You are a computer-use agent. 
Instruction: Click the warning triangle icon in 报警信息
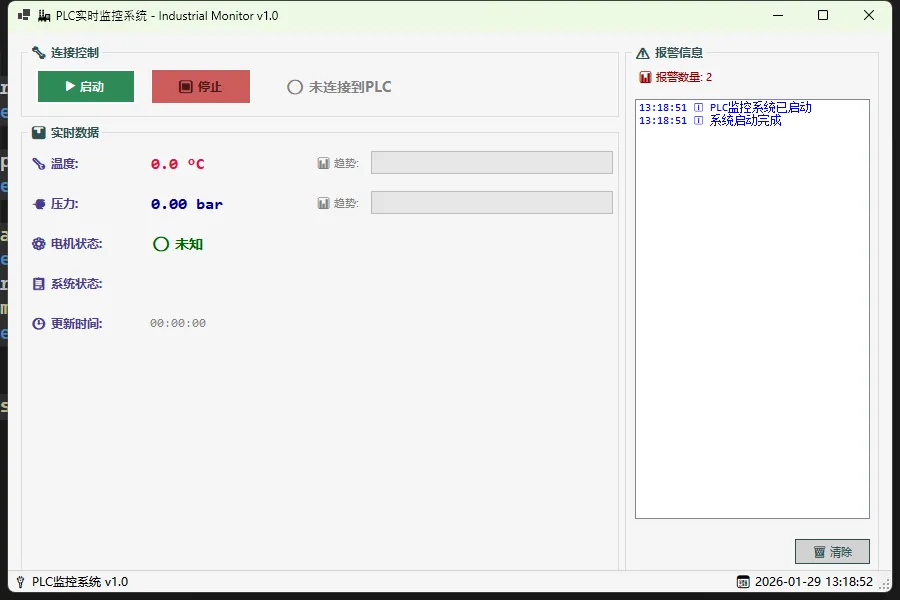tap(643, 53)
